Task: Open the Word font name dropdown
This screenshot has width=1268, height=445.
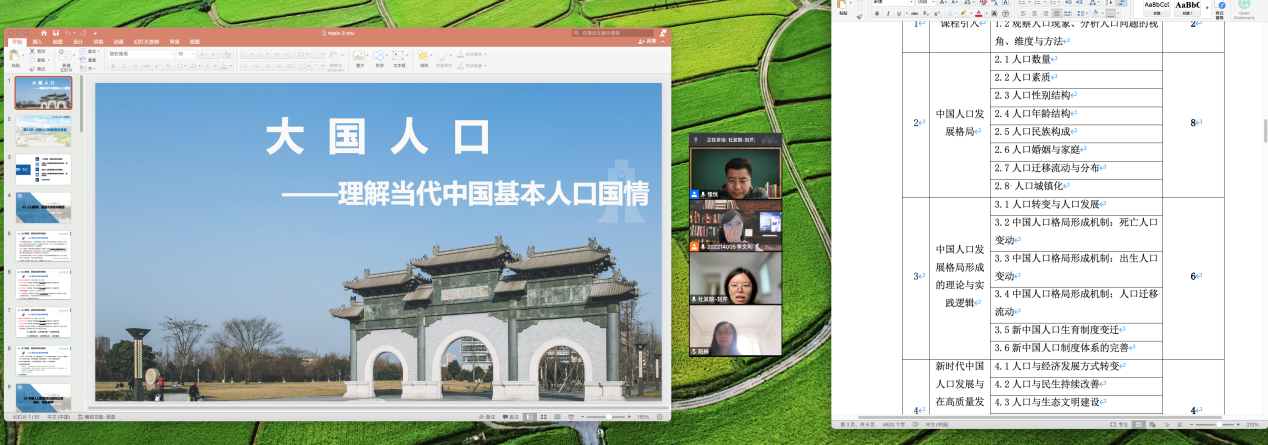Action: point(911,2)
